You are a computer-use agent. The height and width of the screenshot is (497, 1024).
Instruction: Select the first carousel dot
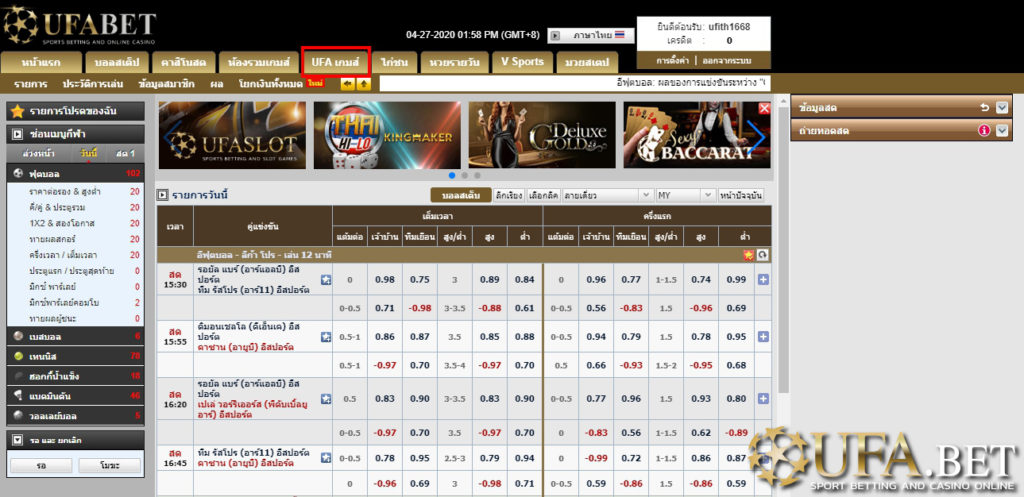pyautogui.click(x=452, y=175)
